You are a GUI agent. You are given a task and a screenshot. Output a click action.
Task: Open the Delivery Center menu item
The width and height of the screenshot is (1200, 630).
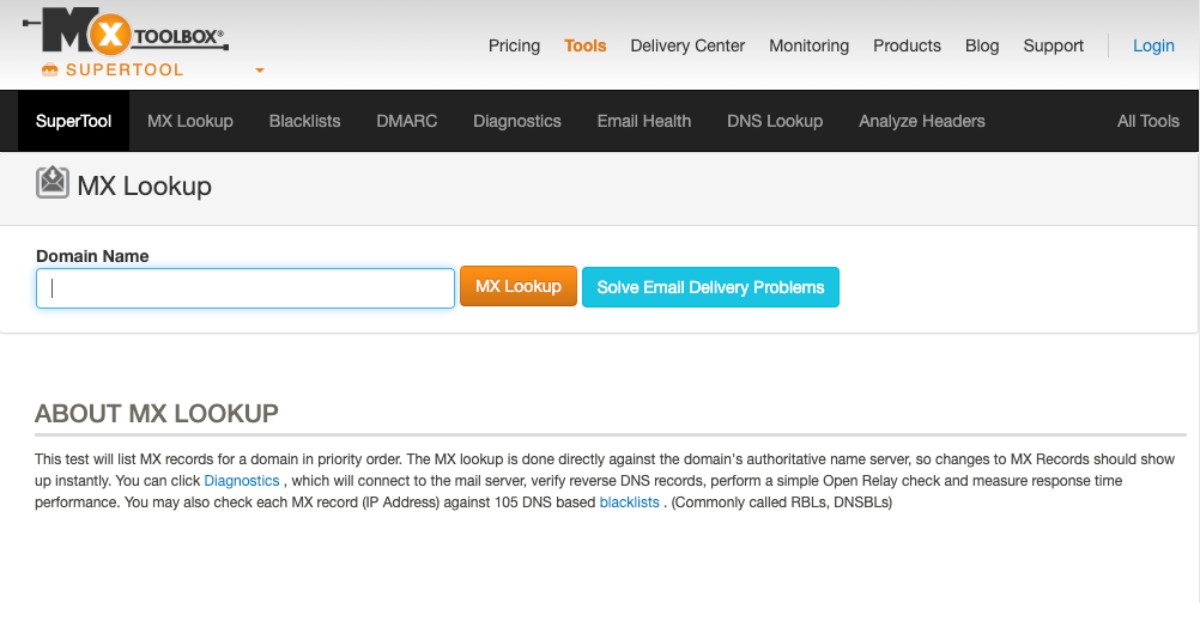click(x=687, y=46)
